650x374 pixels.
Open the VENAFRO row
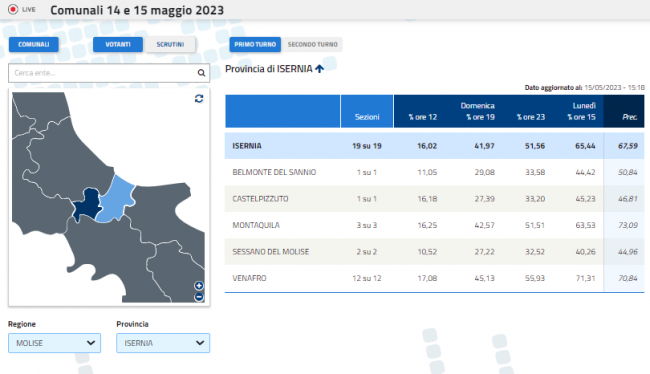point(434,278)
